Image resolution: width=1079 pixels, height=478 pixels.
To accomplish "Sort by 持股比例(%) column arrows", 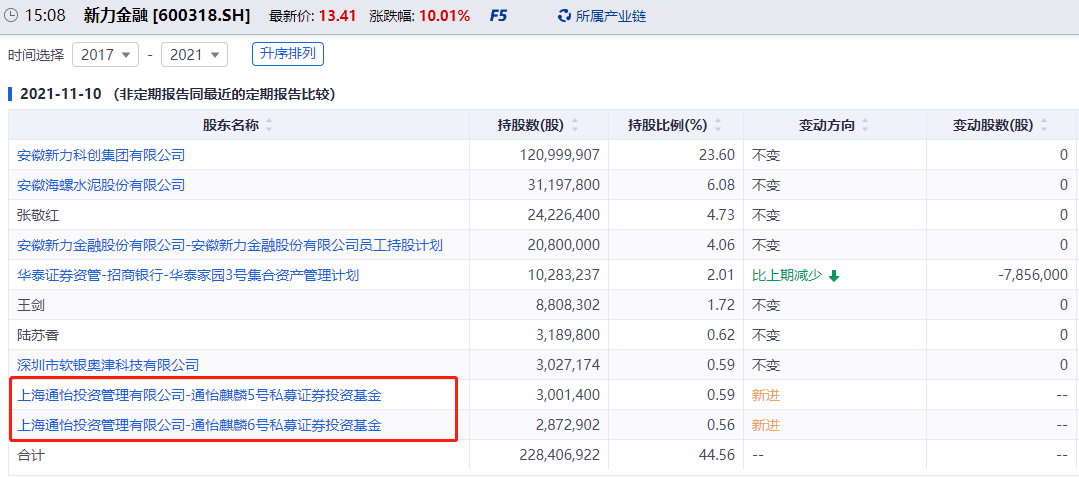I will 717,125.
